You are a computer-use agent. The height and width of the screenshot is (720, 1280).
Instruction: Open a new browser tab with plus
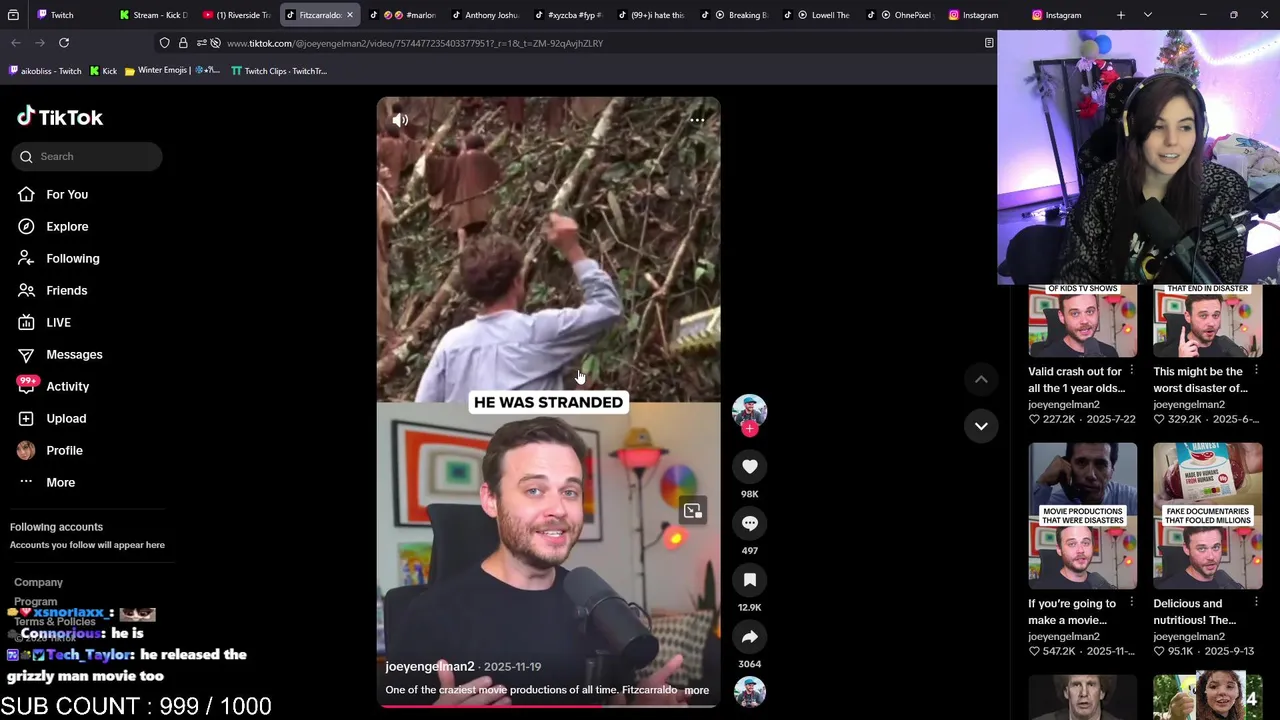(x=1121, y=15)
